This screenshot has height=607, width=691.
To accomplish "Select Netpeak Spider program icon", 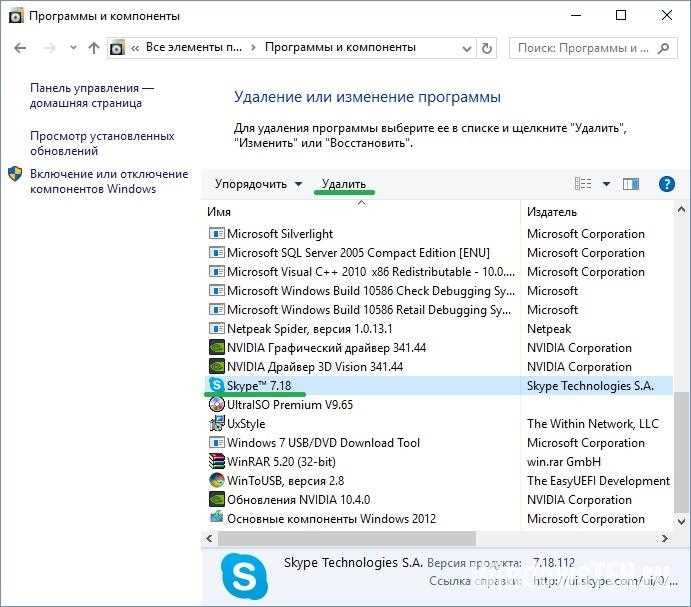I will [216, 328].
